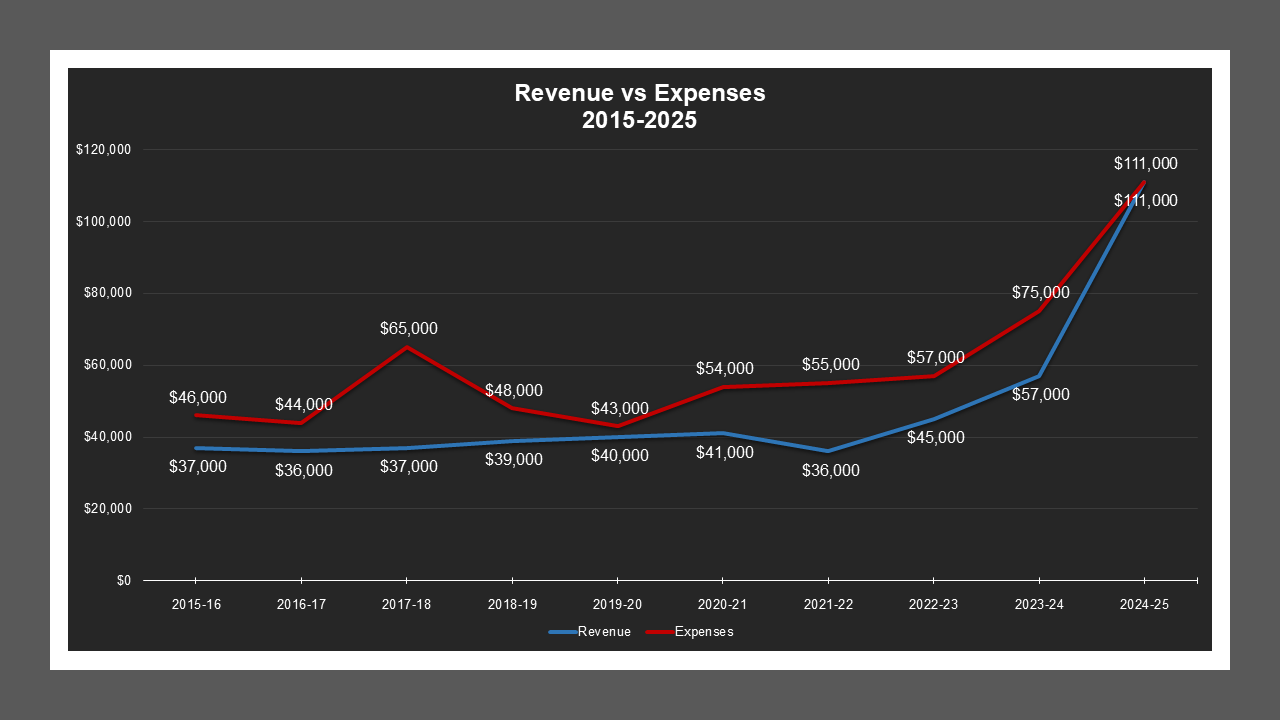1280x720 pixels.
Task: Click the $39,000 revenue data label
Action: (x=513, y=459)
